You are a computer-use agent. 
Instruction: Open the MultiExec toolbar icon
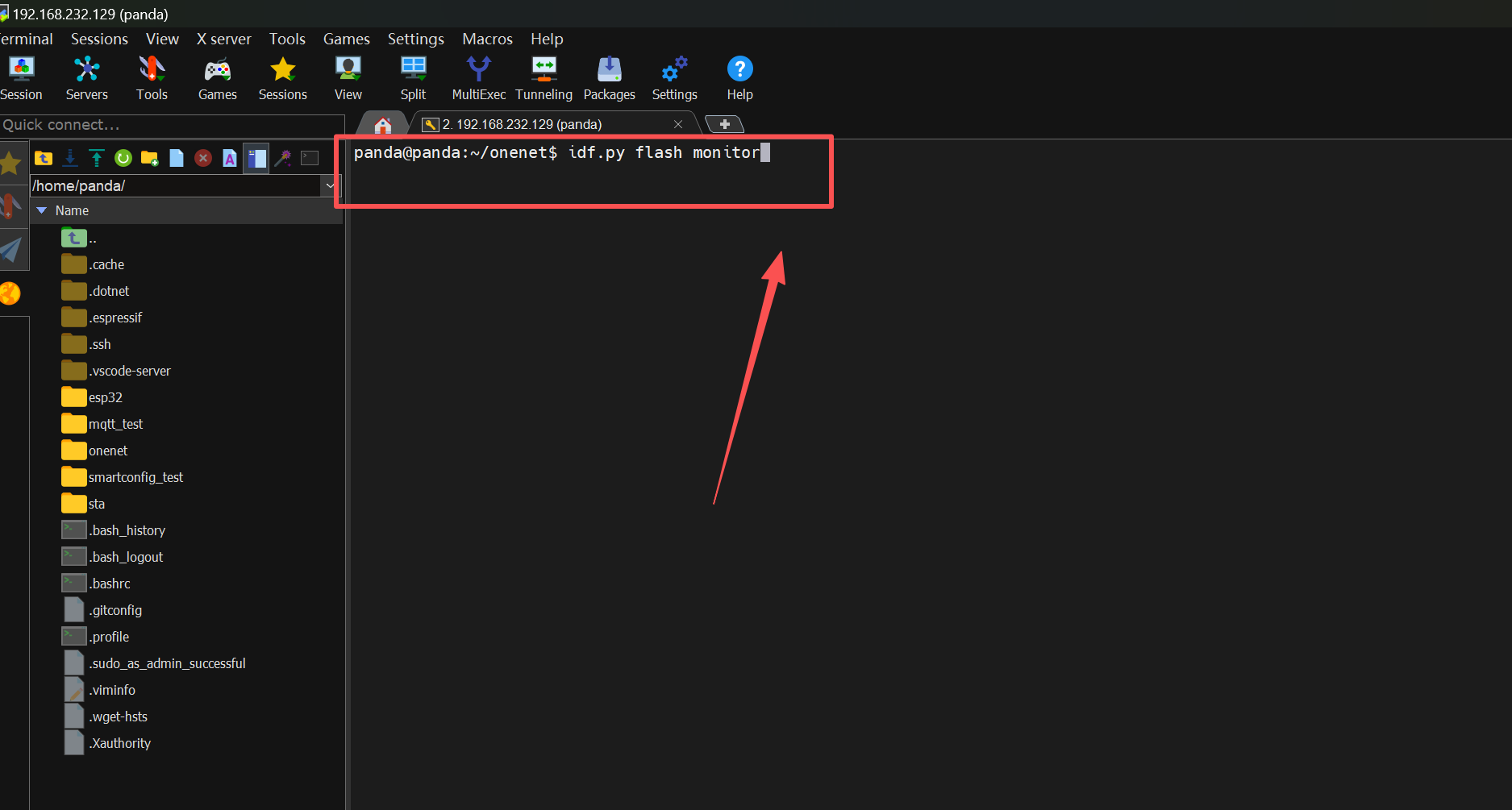point(478,78)
